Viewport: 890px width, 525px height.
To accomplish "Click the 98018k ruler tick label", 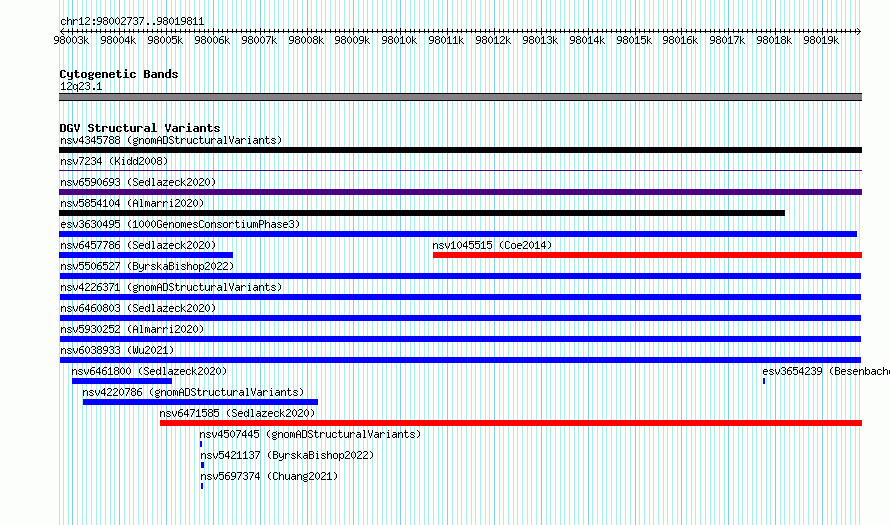I will click(774, 40).
